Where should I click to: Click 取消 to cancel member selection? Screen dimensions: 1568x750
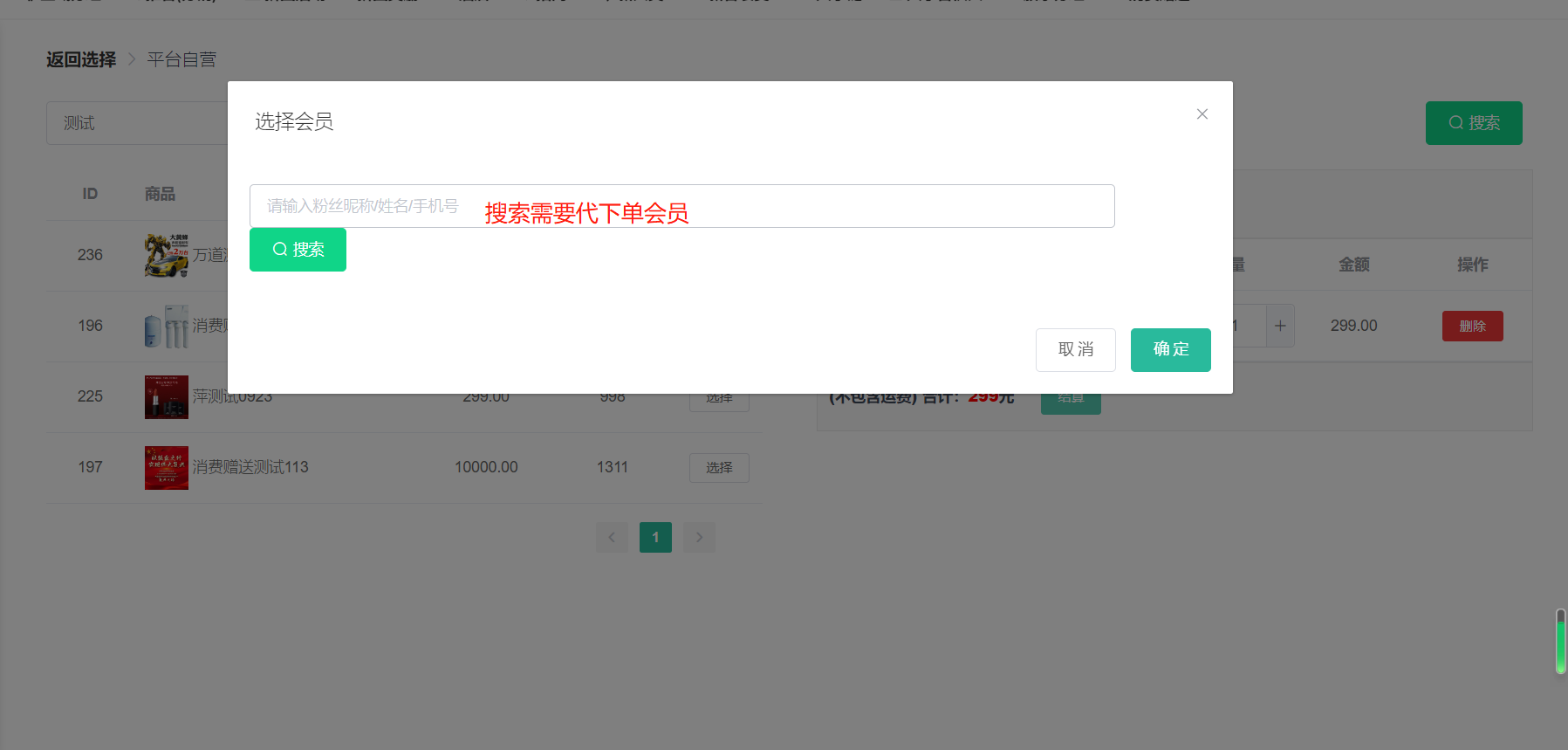coord(1075,350)
